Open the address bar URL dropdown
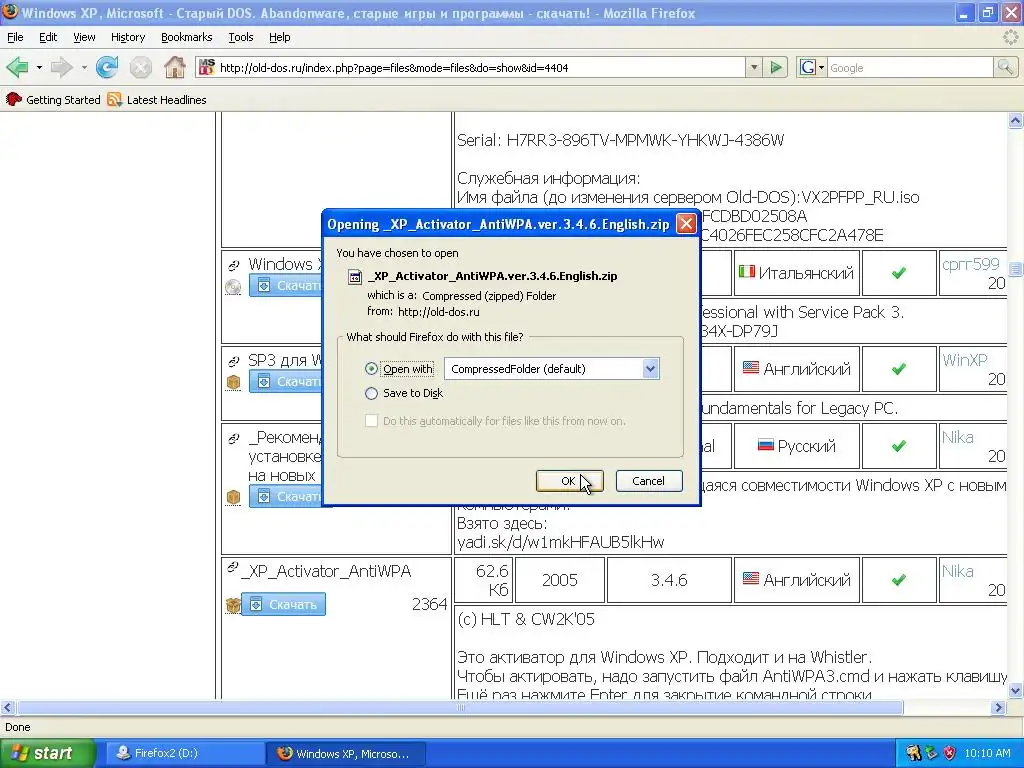The width and height of the screenshot is (1024, 768). point(754,67)
